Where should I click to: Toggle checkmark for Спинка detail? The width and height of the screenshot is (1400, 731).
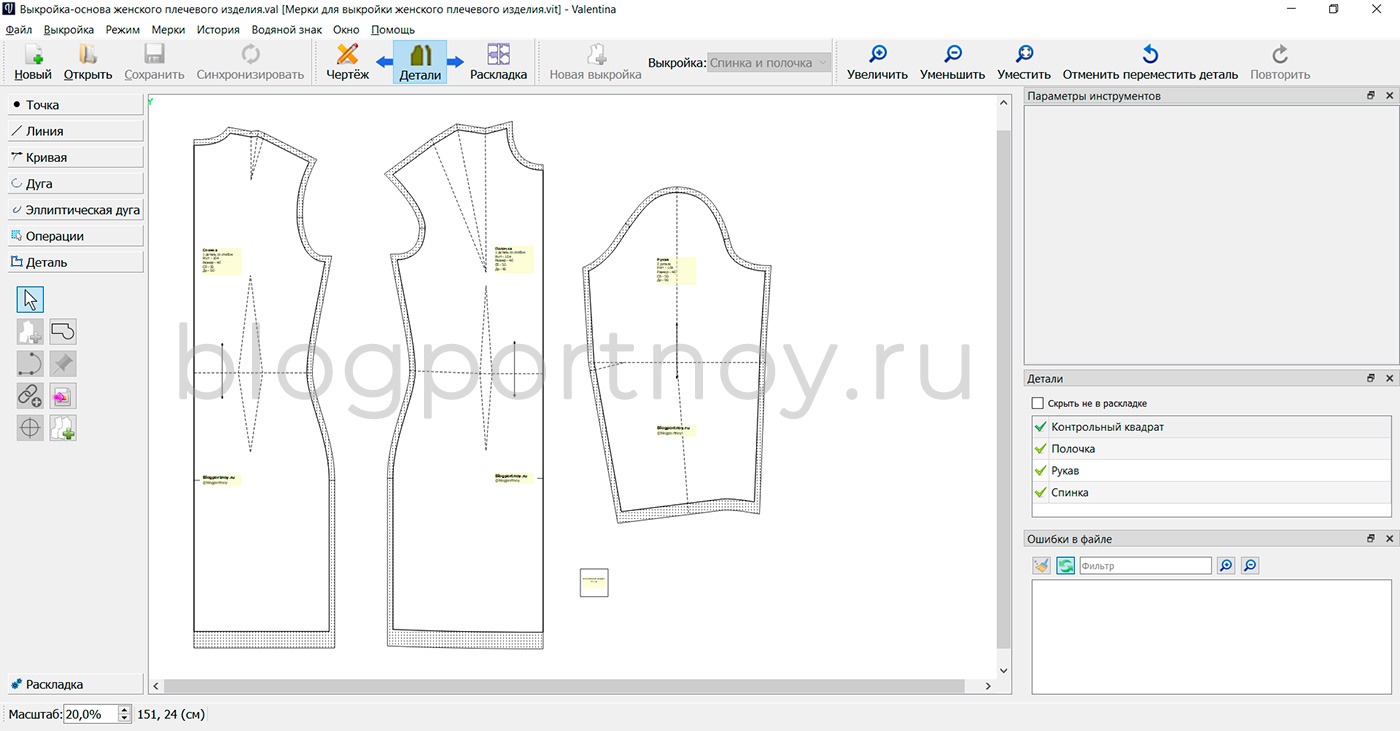(1041, 493)
